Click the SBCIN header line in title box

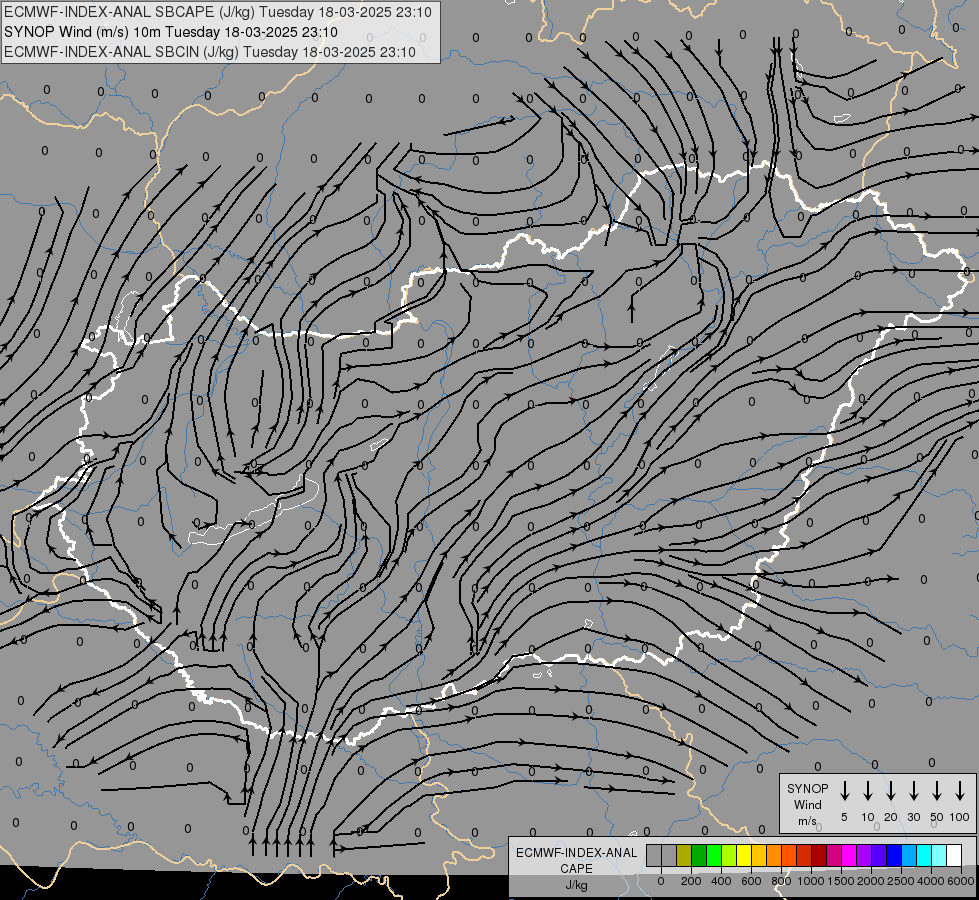(210, 52)
